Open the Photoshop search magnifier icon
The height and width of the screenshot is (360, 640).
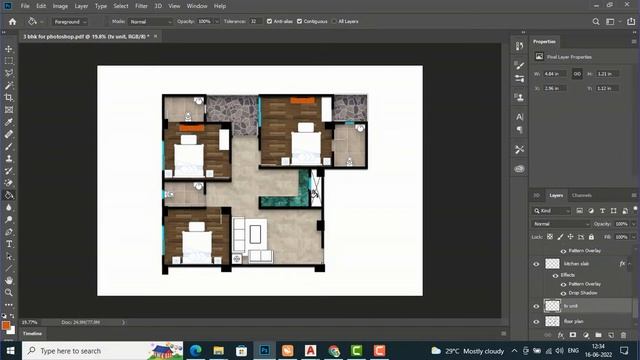[x=596, y=22]
